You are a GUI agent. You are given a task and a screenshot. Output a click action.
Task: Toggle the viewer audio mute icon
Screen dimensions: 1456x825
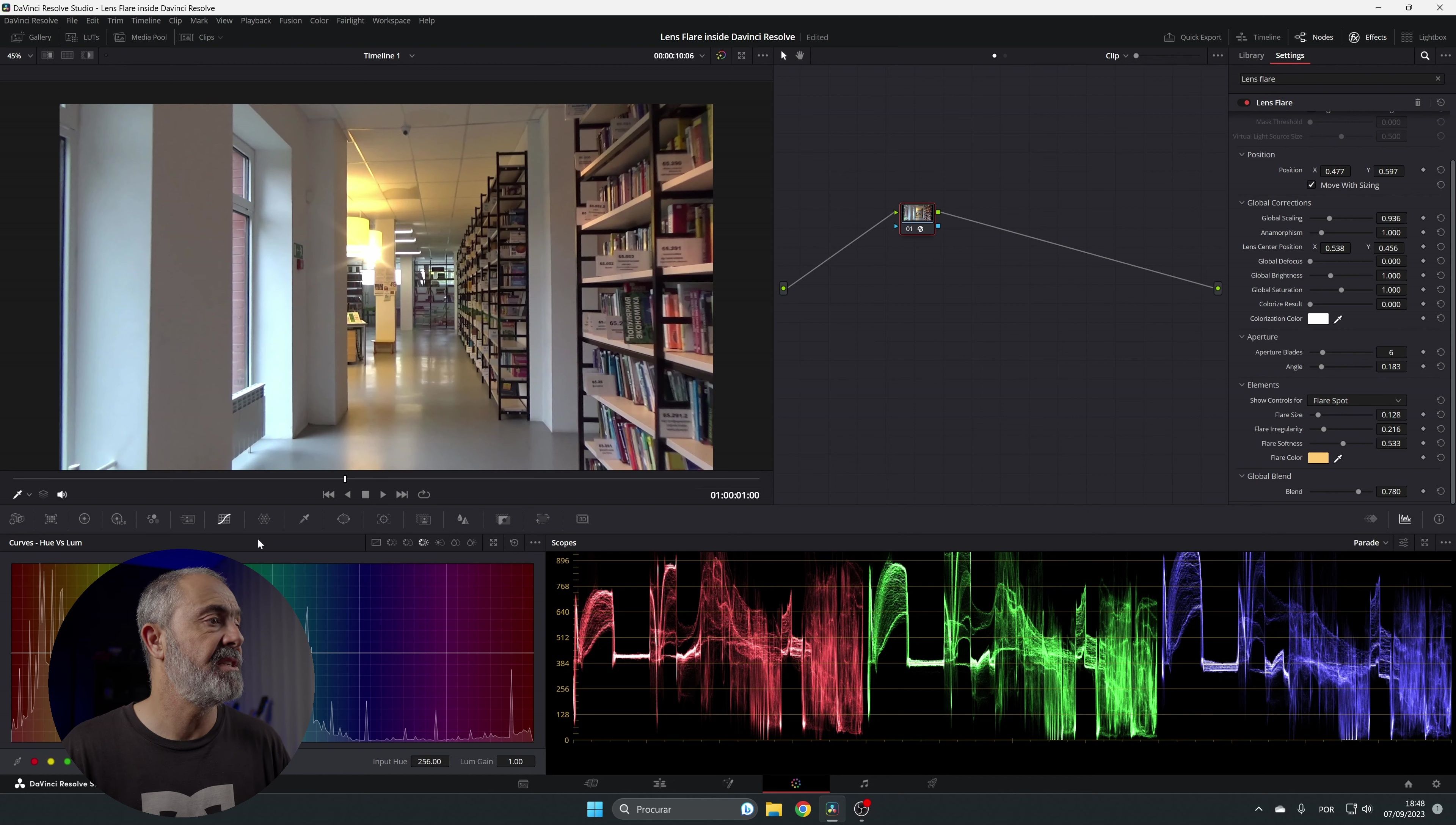[x=62, y=495]
